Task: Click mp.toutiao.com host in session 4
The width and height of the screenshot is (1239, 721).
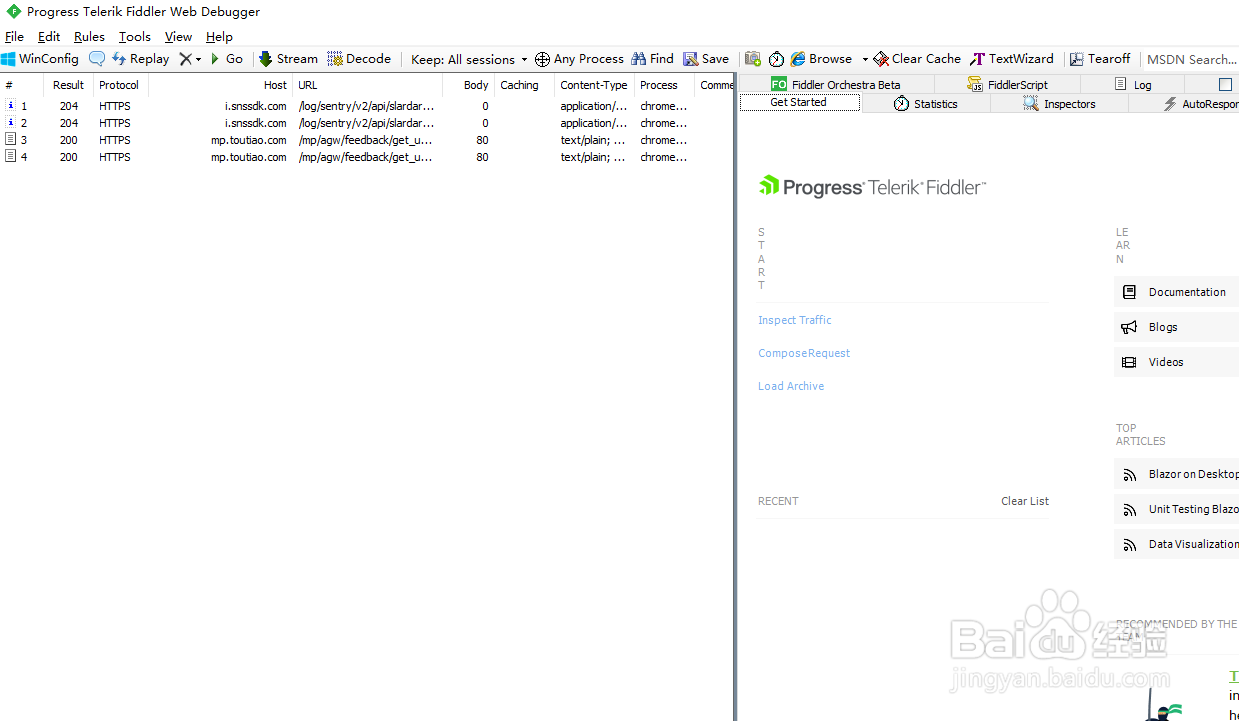Action: [249, 157]
